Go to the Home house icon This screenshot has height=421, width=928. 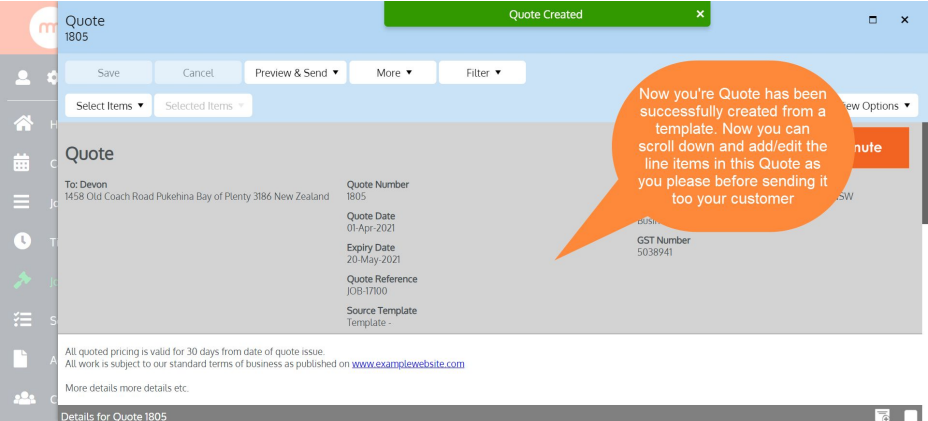point(22,123)
